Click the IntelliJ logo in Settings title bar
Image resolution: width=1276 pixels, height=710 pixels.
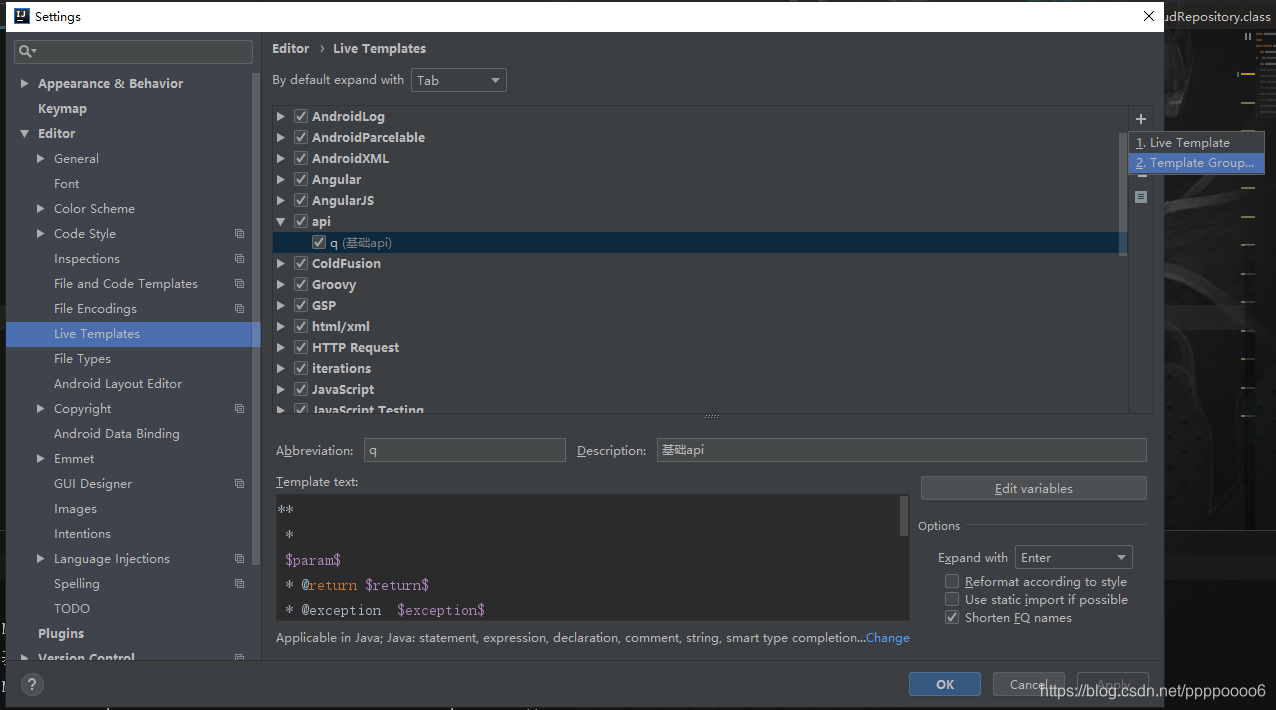(21, 16)
